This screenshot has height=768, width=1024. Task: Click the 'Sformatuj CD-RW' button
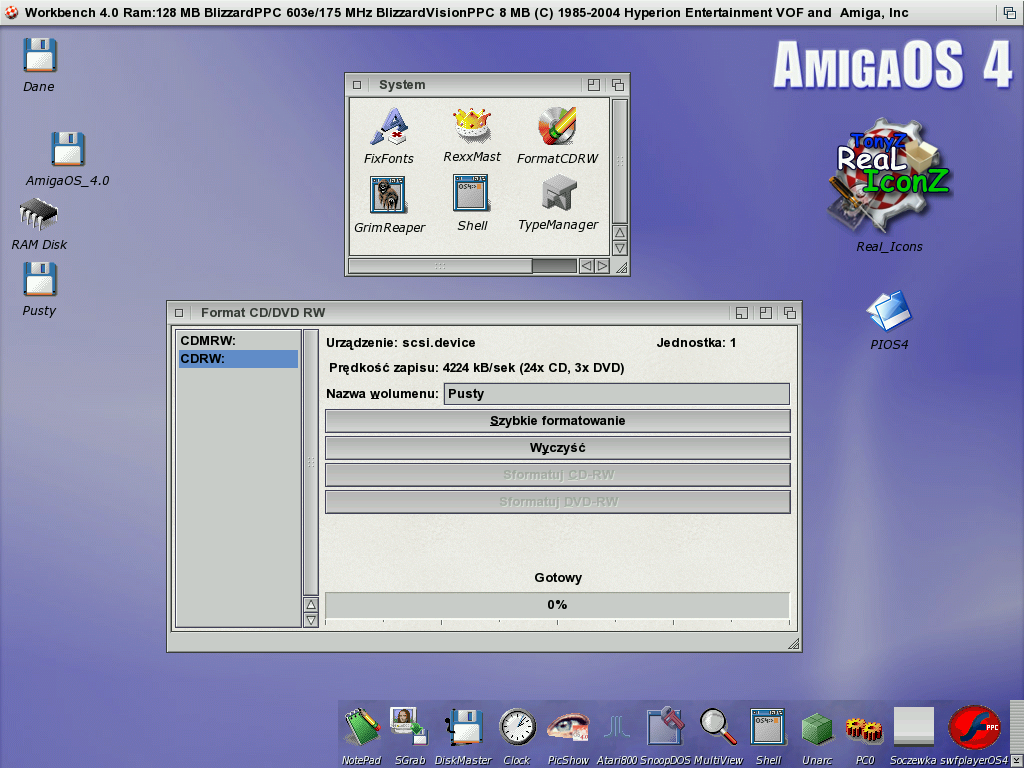pyautogui.click(x=558, y=475)
